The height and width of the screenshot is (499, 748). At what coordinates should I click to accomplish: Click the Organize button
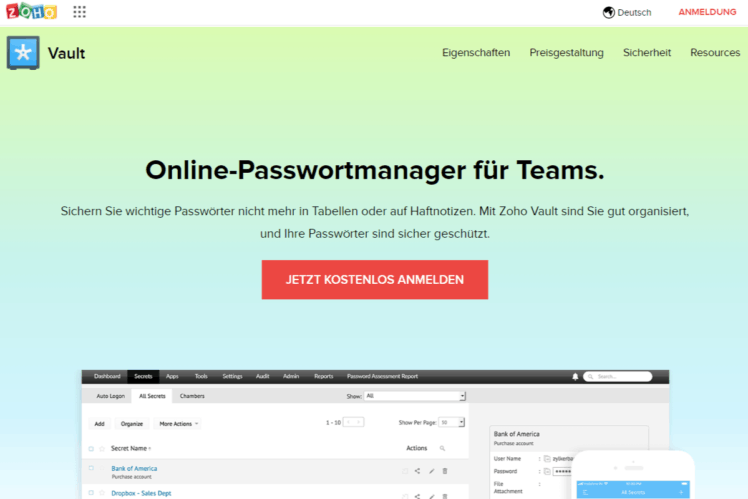(132, 424)
